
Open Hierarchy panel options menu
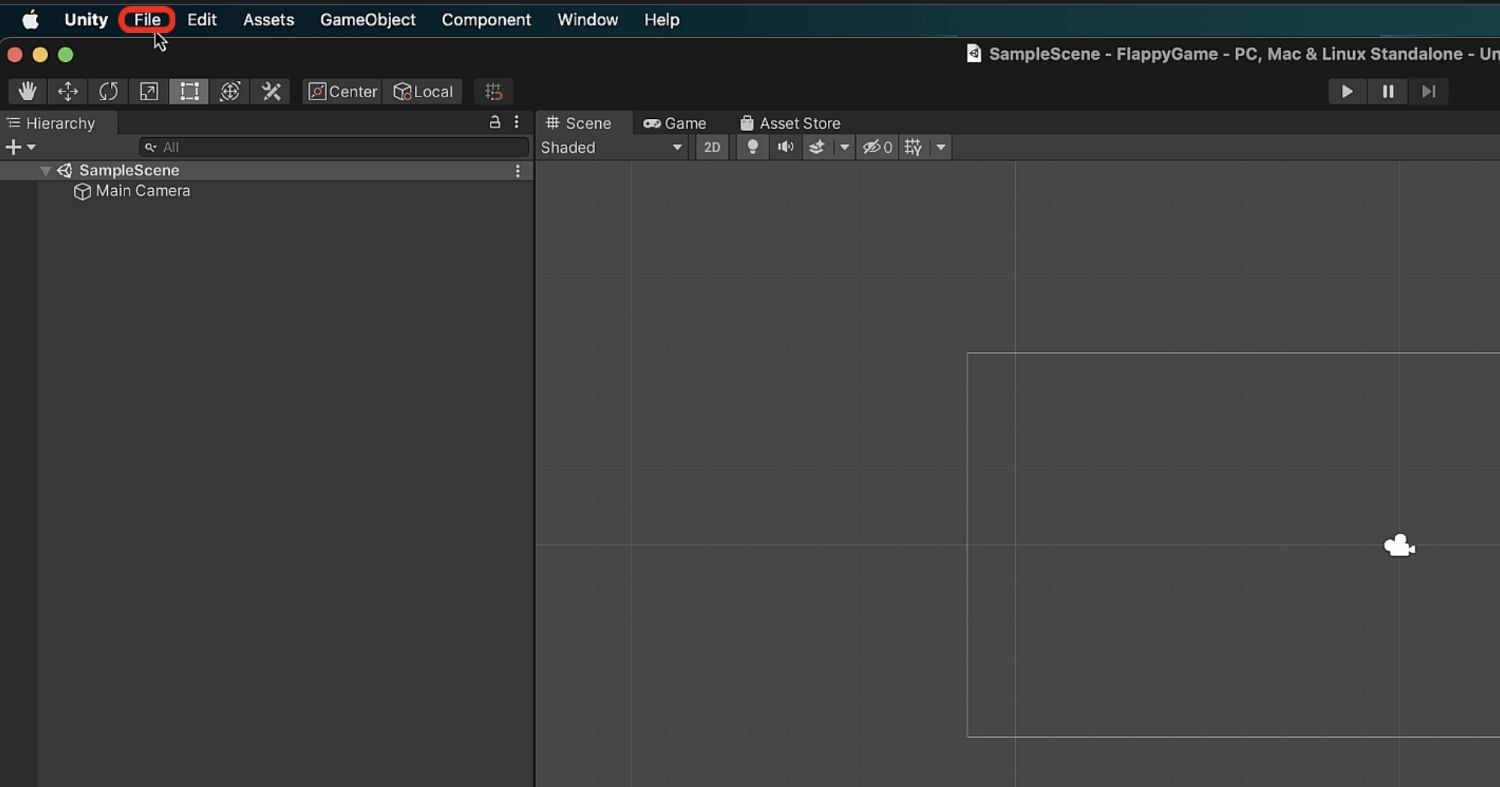point(517,122)
